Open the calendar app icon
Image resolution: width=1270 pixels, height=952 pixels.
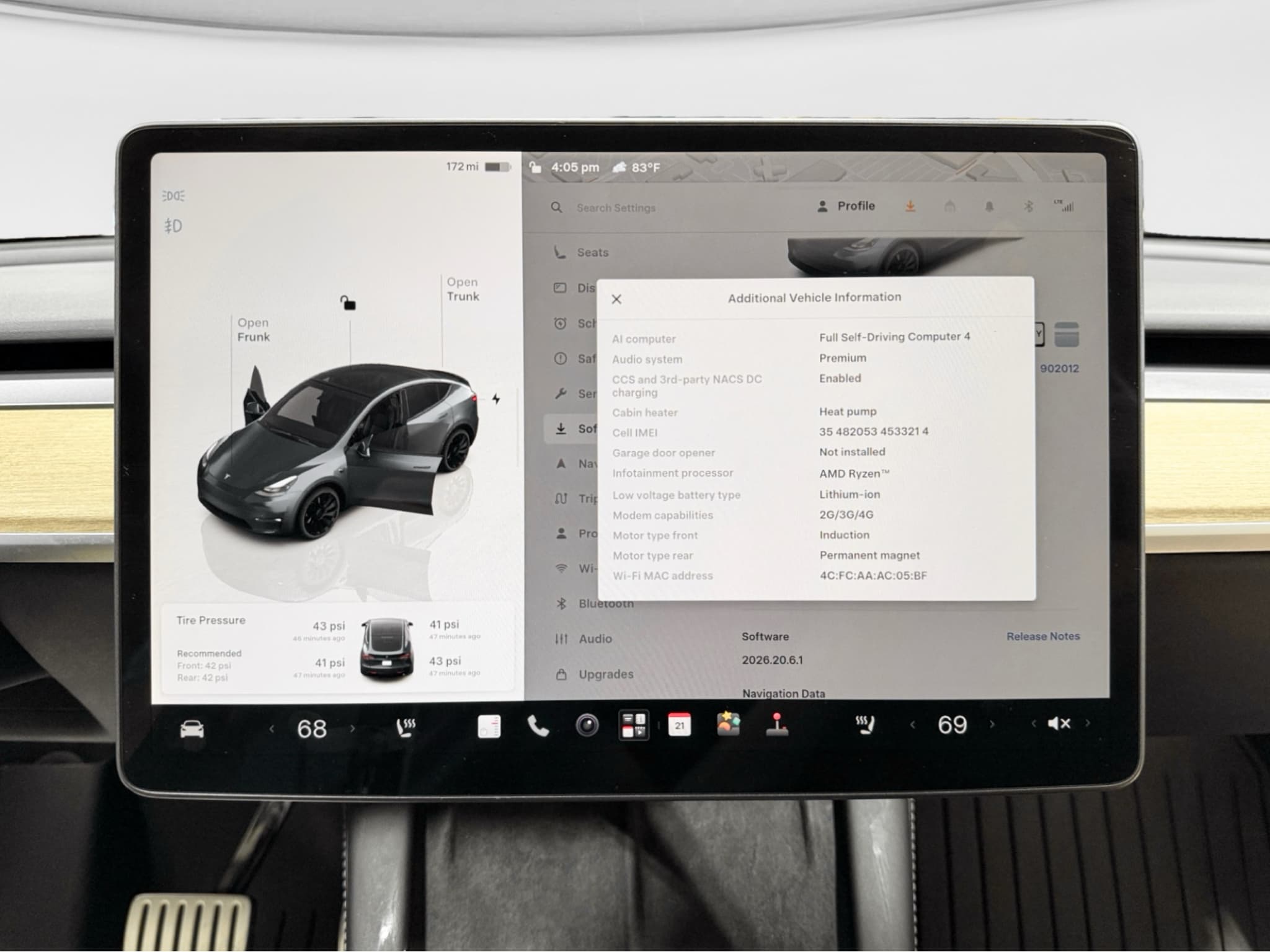(680, 725)
